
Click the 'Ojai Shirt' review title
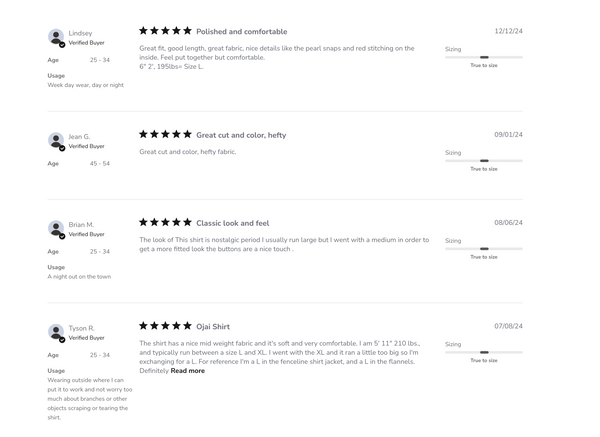[x=213, y=327]
